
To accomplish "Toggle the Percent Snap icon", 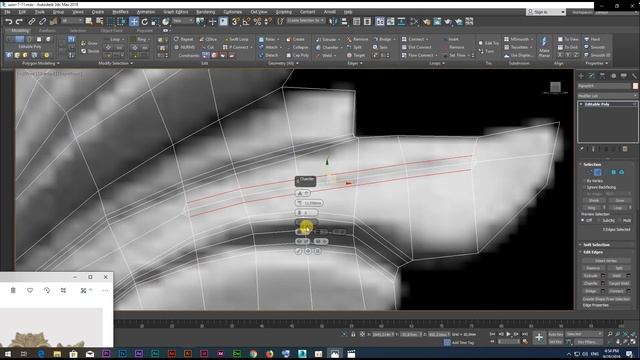I will click(x=258, y=22).
